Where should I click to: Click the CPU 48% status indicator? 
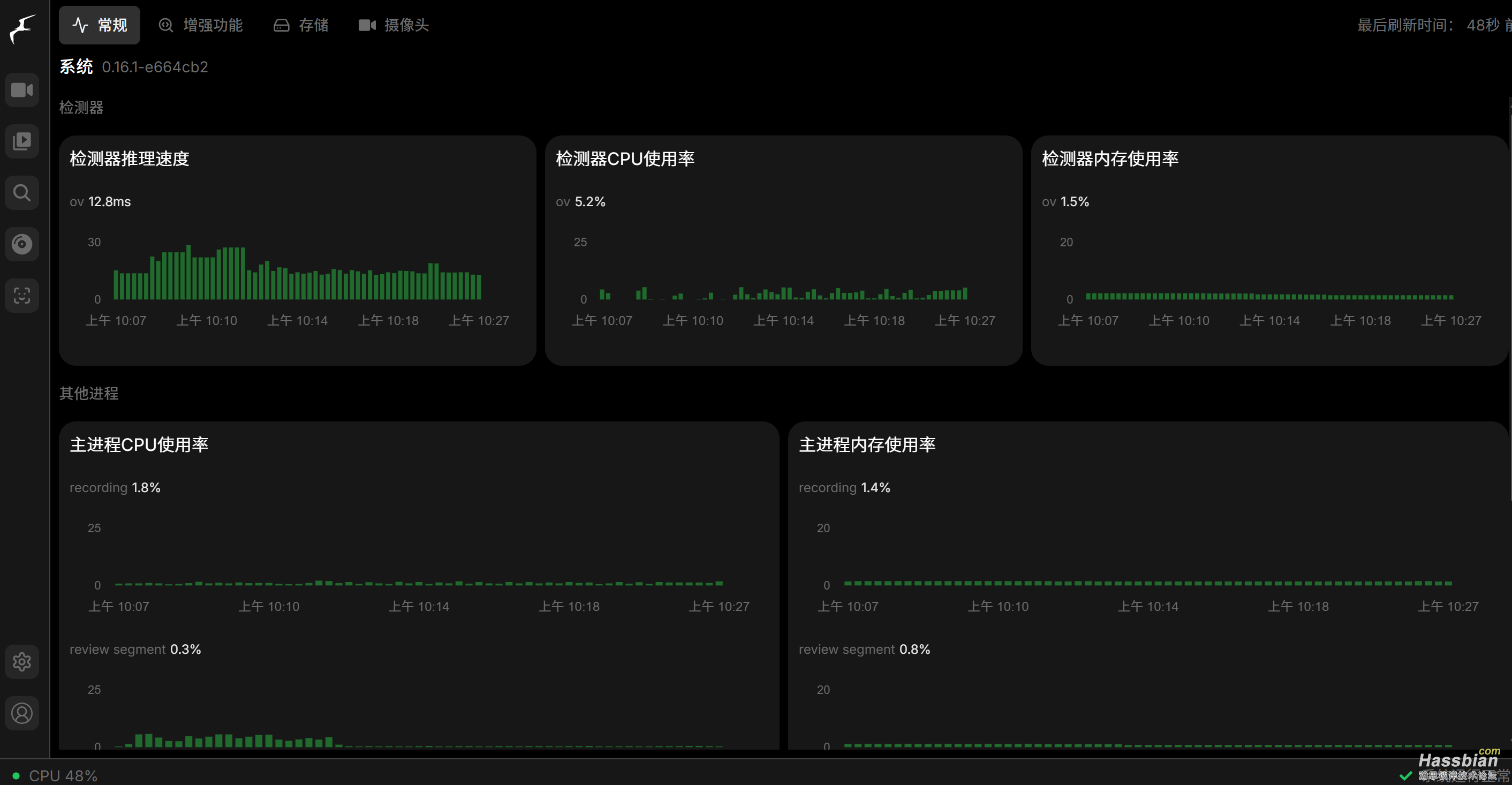[x=56, y=775]
